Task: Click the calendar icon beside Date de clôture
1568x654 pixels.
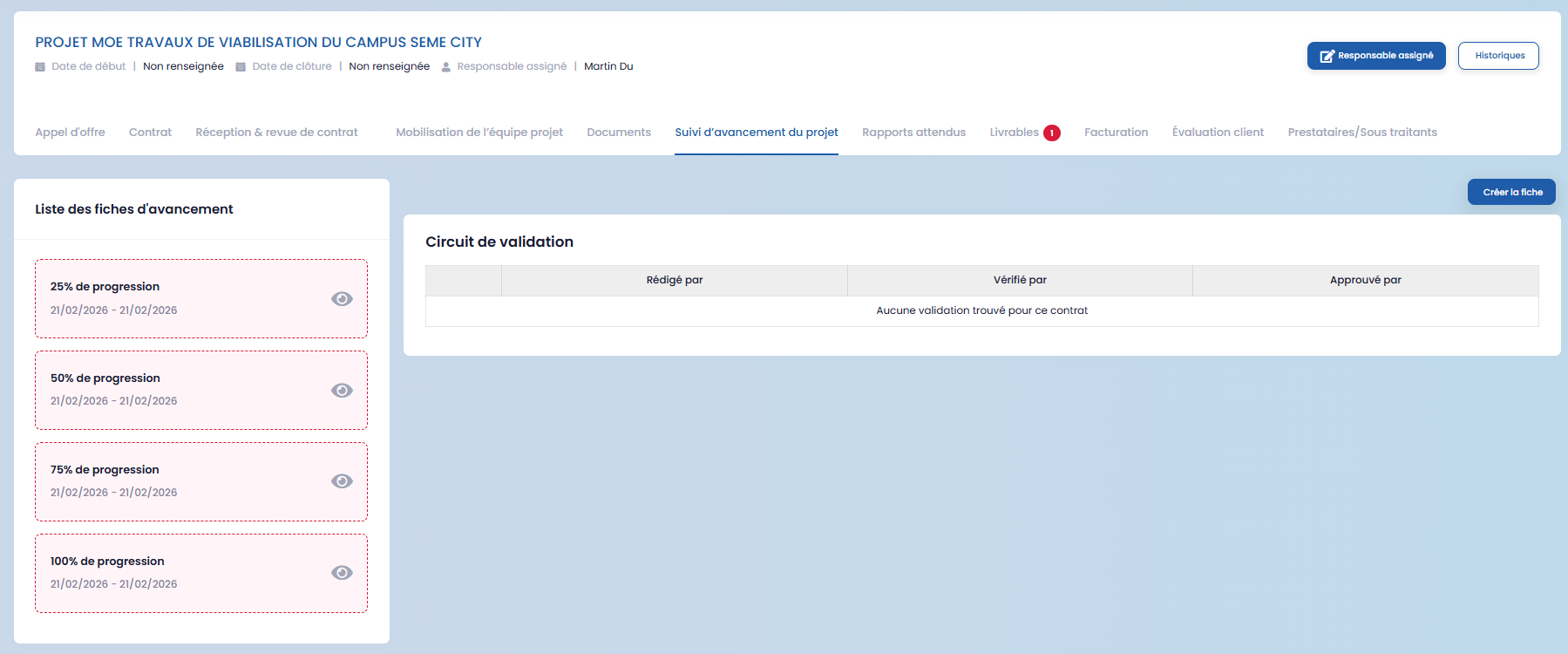Action: coord(241,67)
